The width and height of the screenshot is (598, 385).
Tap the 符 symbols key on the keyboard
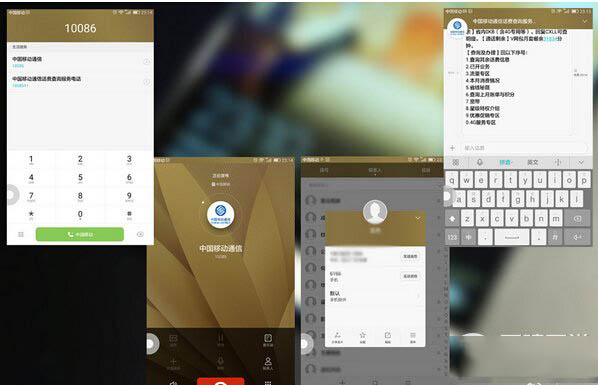tap(555, 237)
